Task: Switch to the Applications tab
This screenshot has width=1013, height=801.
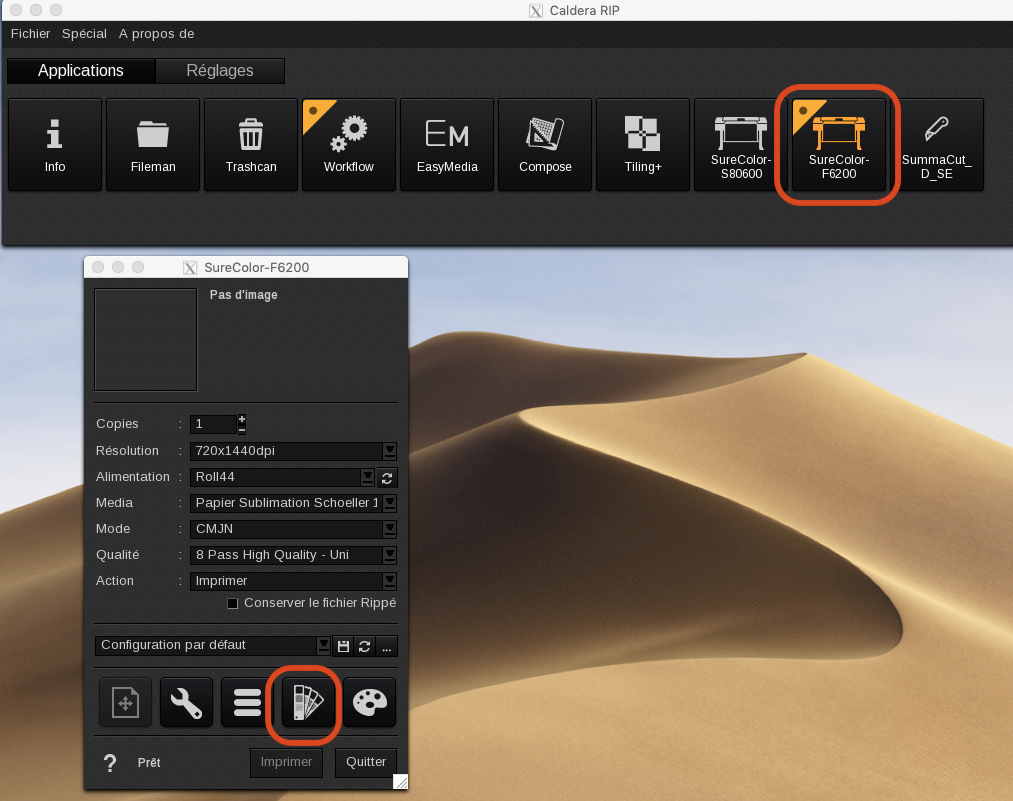Action: pyautogui.click(x=81, y=70)
